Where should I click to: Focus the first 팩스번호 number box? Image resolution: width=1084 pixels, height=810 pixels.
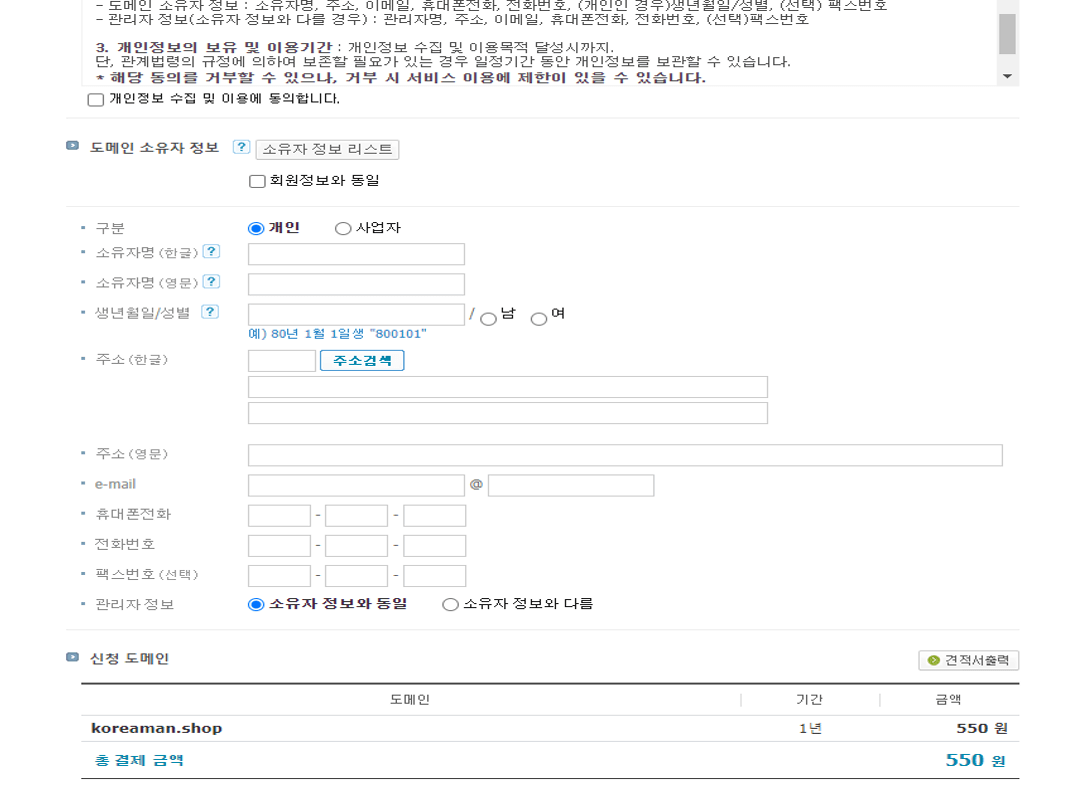click(x=279, y=576)
